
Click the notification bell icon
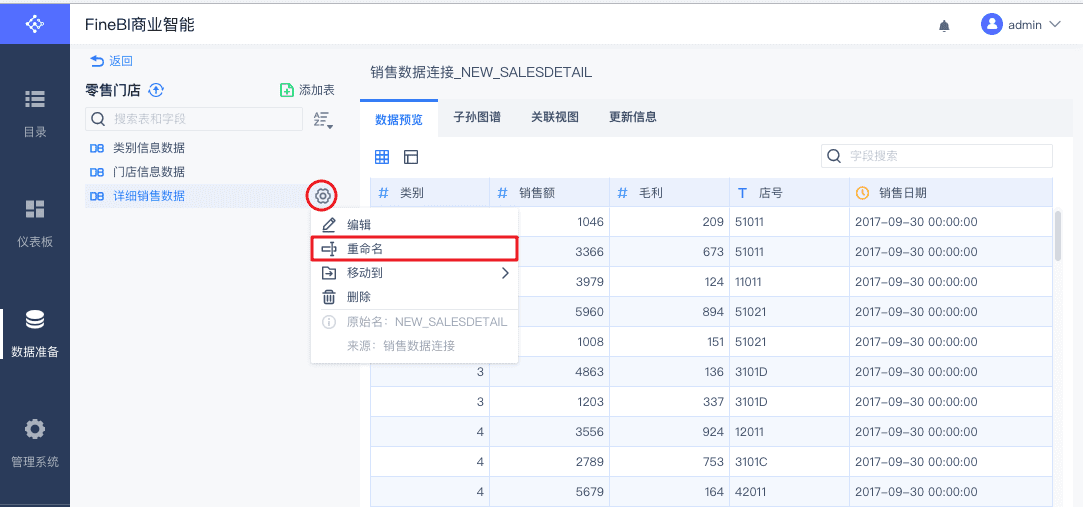tap(944, 26)
